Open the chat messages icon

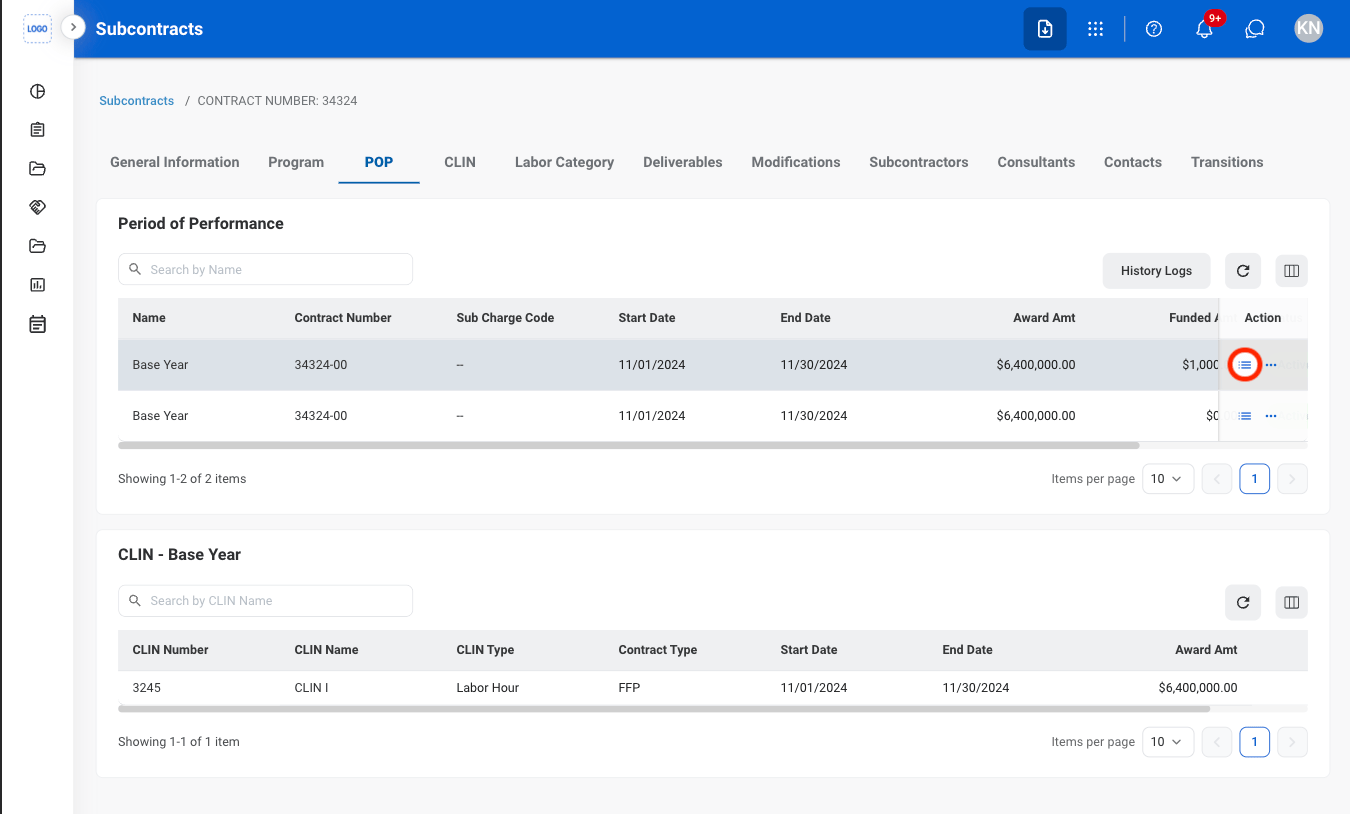pyautogui.click(x=1255, y=29)
